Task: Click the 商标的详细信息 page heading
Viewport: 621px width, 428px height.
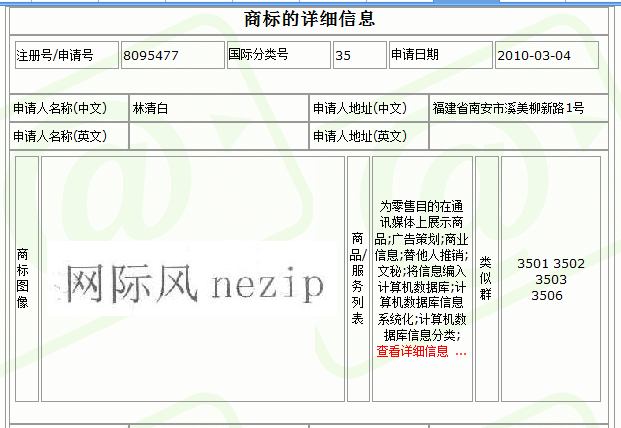Action: (309, 19)
